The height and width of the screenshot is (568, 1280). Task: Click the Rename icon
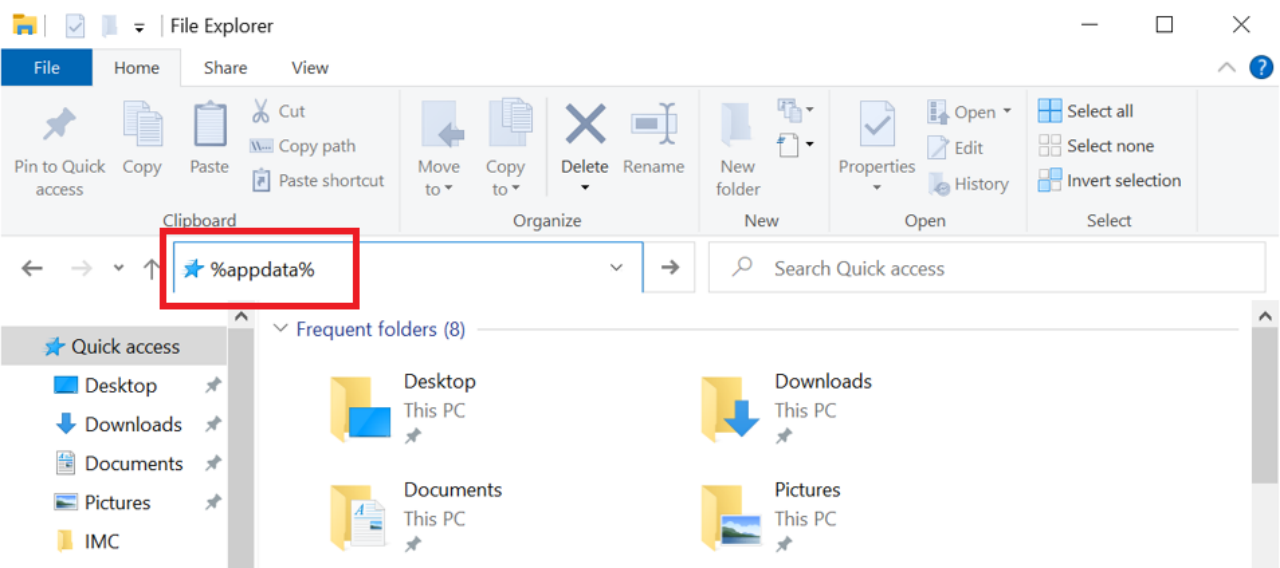pyautogui.click(x=654, y=125)
